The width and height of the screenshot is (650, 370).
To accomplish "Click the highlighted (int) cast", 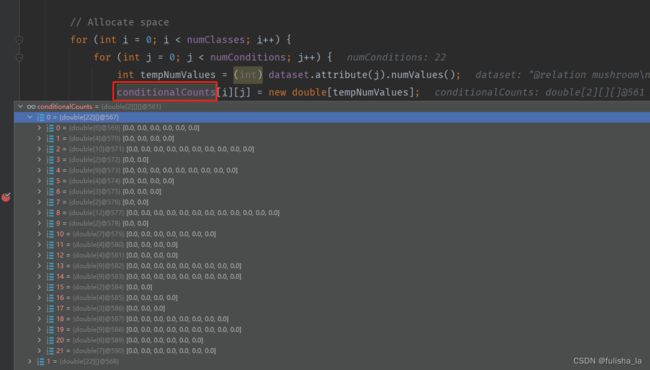I will tap(248, 75).
